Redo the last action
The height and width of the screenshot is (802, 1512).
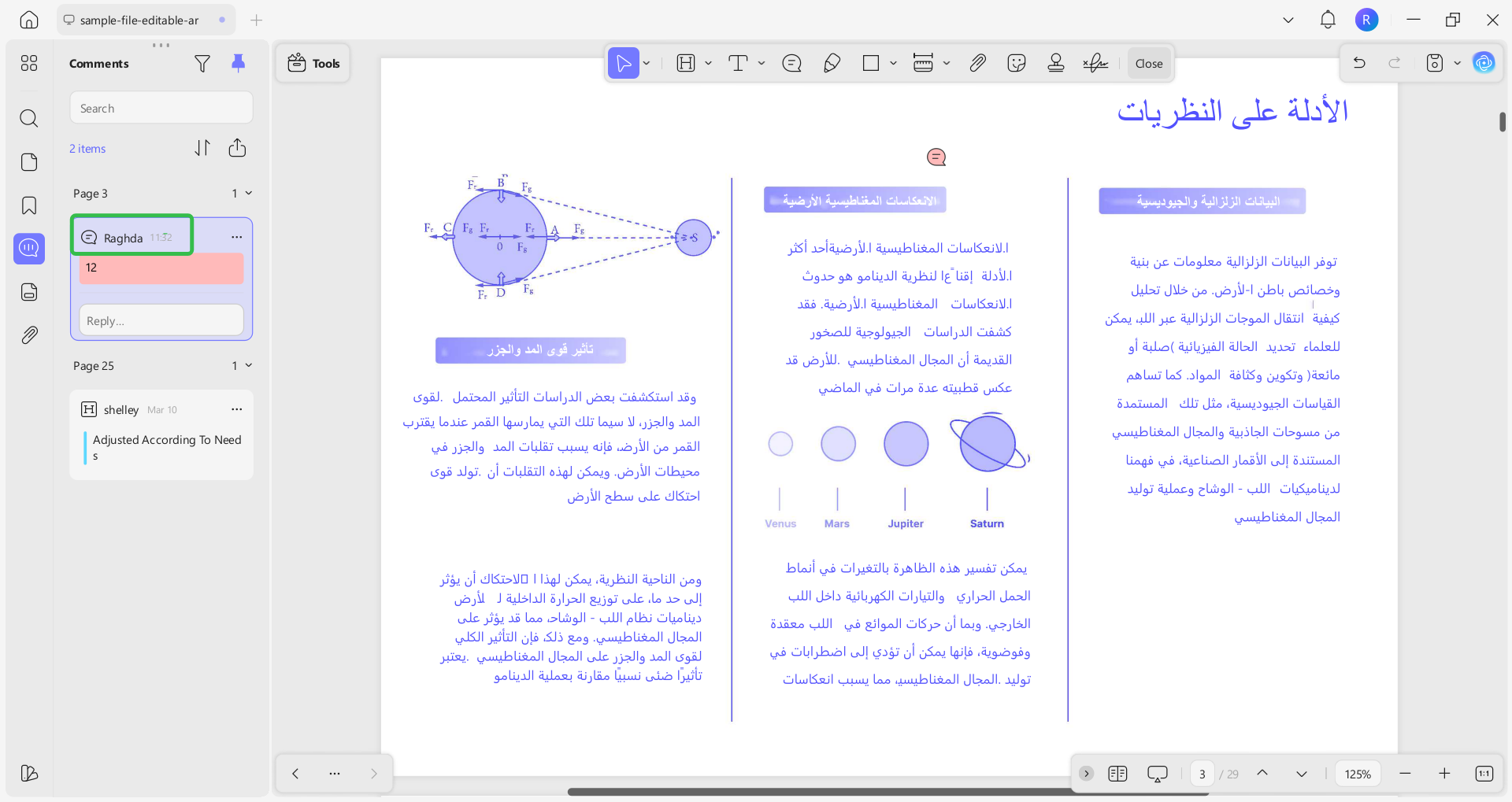pyautogui.click(x=1395, y=63)
